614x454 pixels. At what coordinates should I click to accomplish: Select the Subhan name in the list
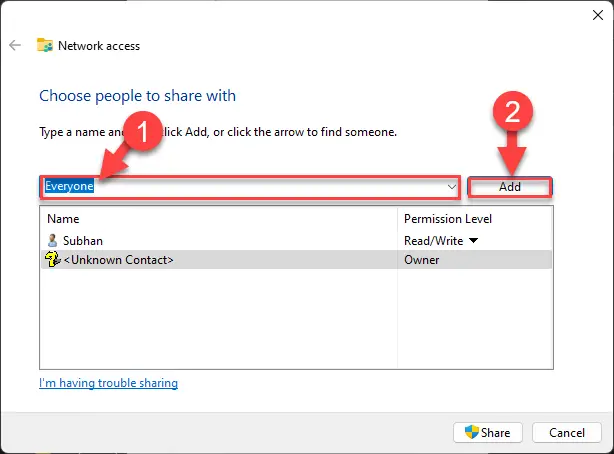pos(83,240)
